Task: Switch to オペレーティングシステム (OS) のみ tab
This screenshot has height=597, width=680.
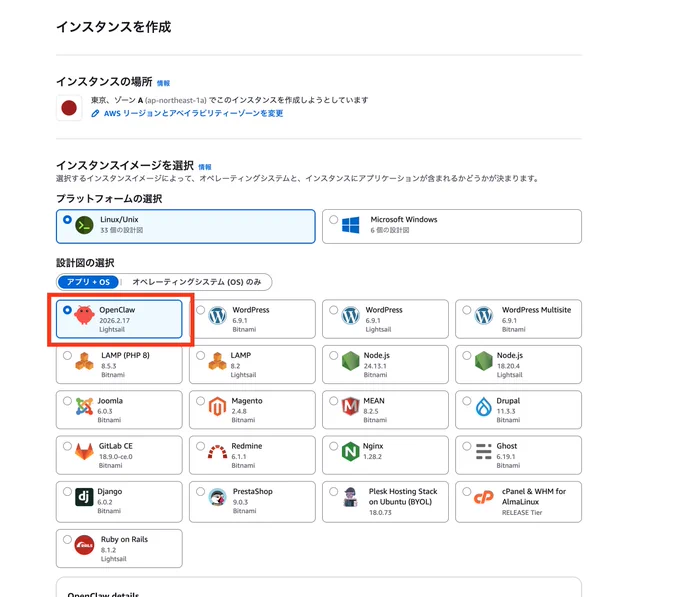Action: click(196, 282)
